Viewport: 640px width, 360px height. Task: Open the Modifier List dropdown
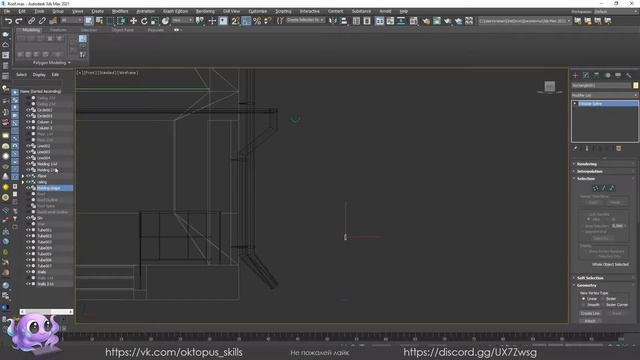pos(604,95)
